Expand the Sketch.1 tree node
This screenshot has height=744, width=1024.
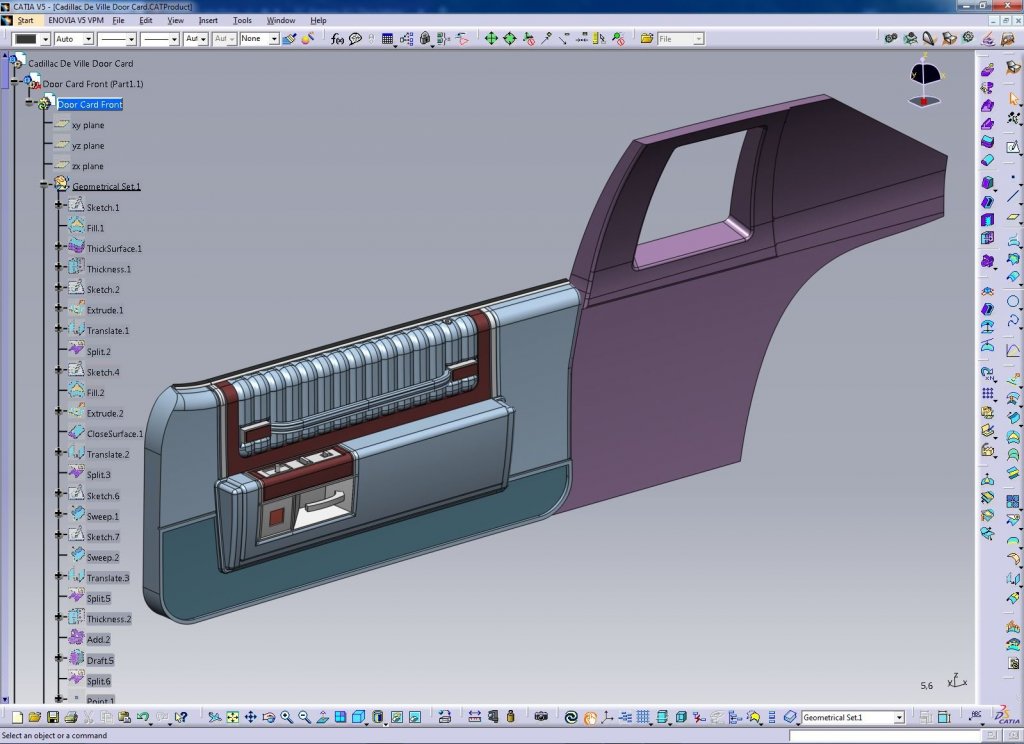59,207
